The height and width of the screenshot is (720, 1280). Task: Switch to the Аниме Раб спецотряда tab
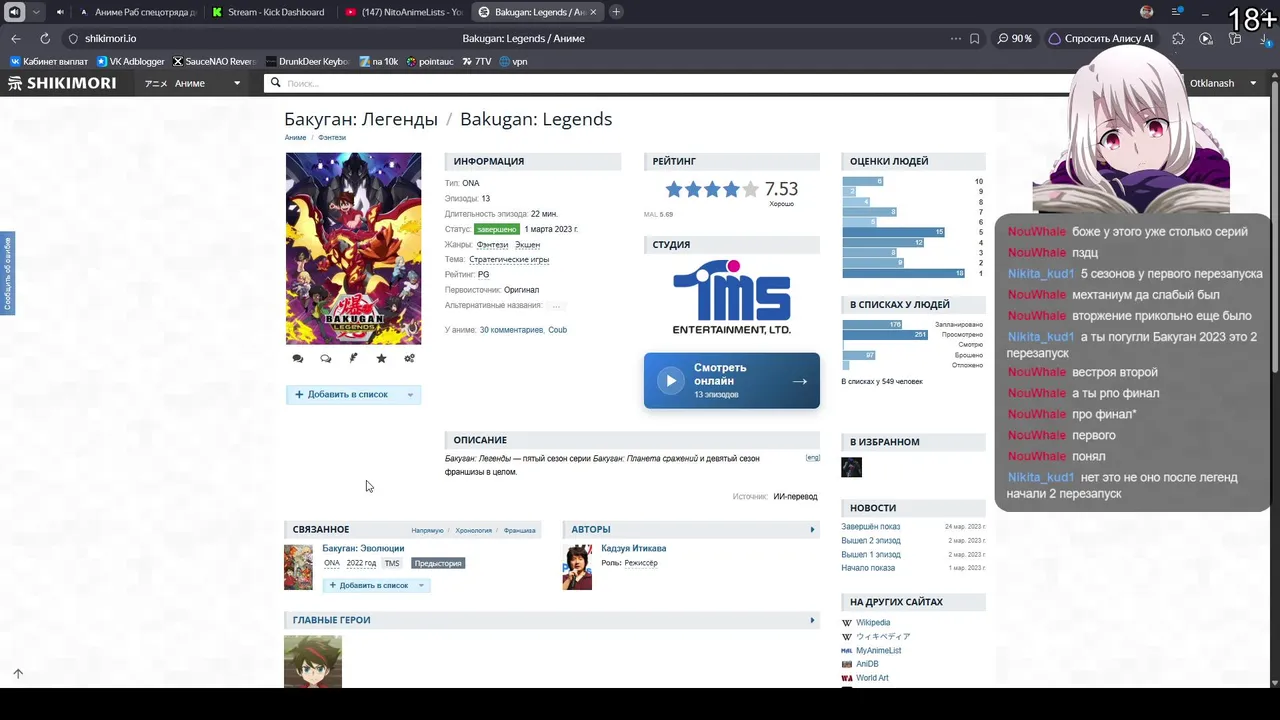tap(138, 12)
